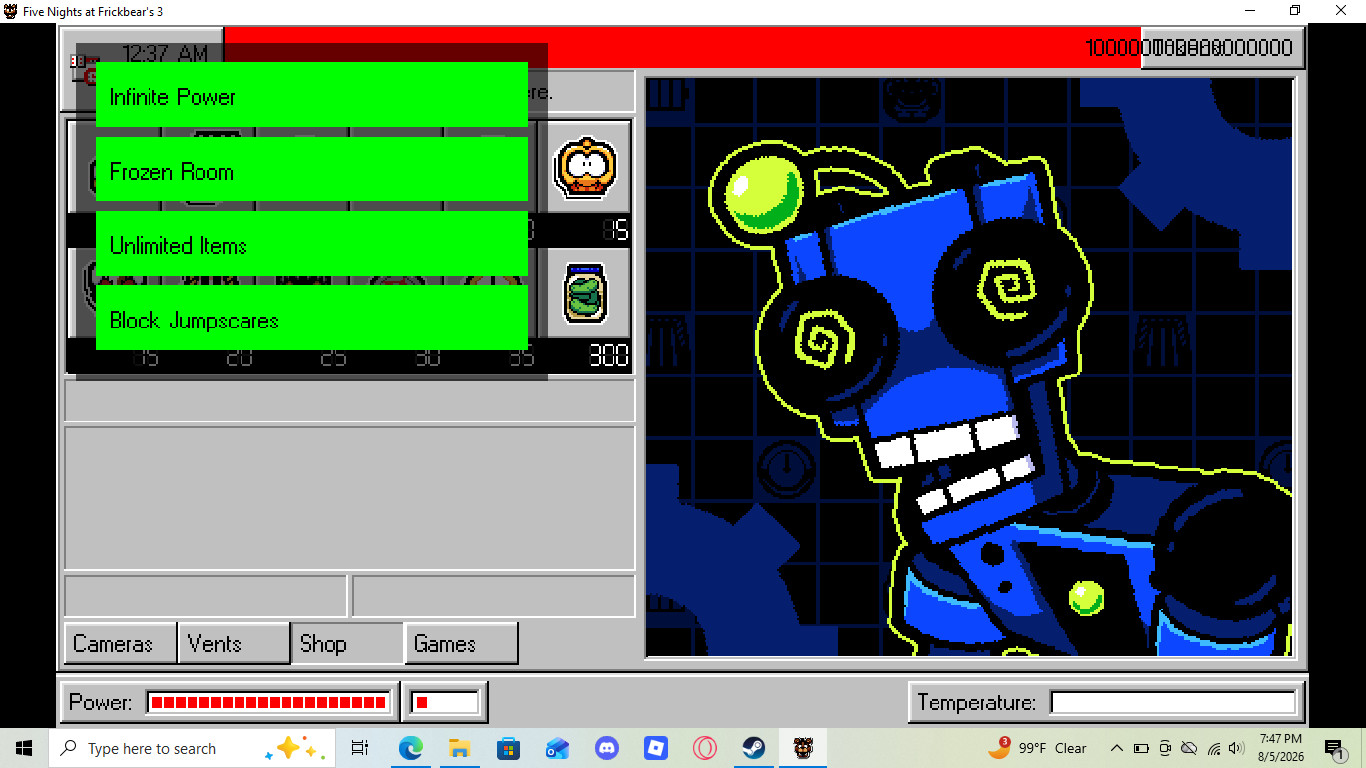Open Discord from the taskbar
1366x768 pixels.
[606, 748]
